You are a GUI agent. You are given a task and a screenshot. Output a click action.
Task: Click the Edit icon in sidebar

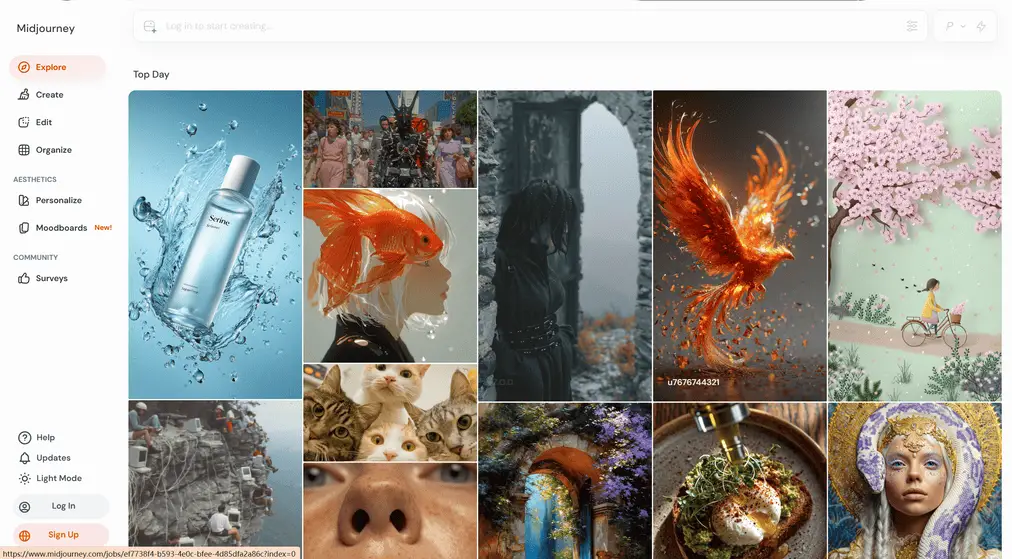24,122
